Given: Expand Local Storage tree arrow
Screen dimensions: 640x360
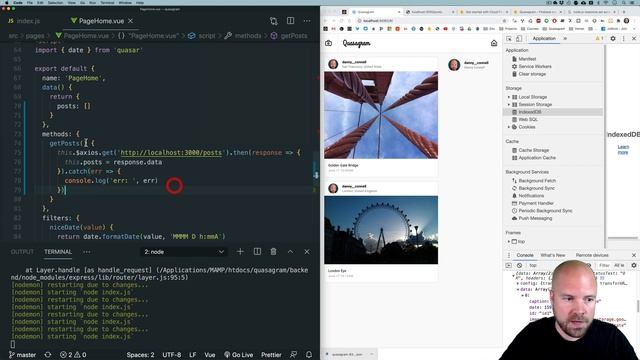Looking at the screenshot, I should click(509, 97).
